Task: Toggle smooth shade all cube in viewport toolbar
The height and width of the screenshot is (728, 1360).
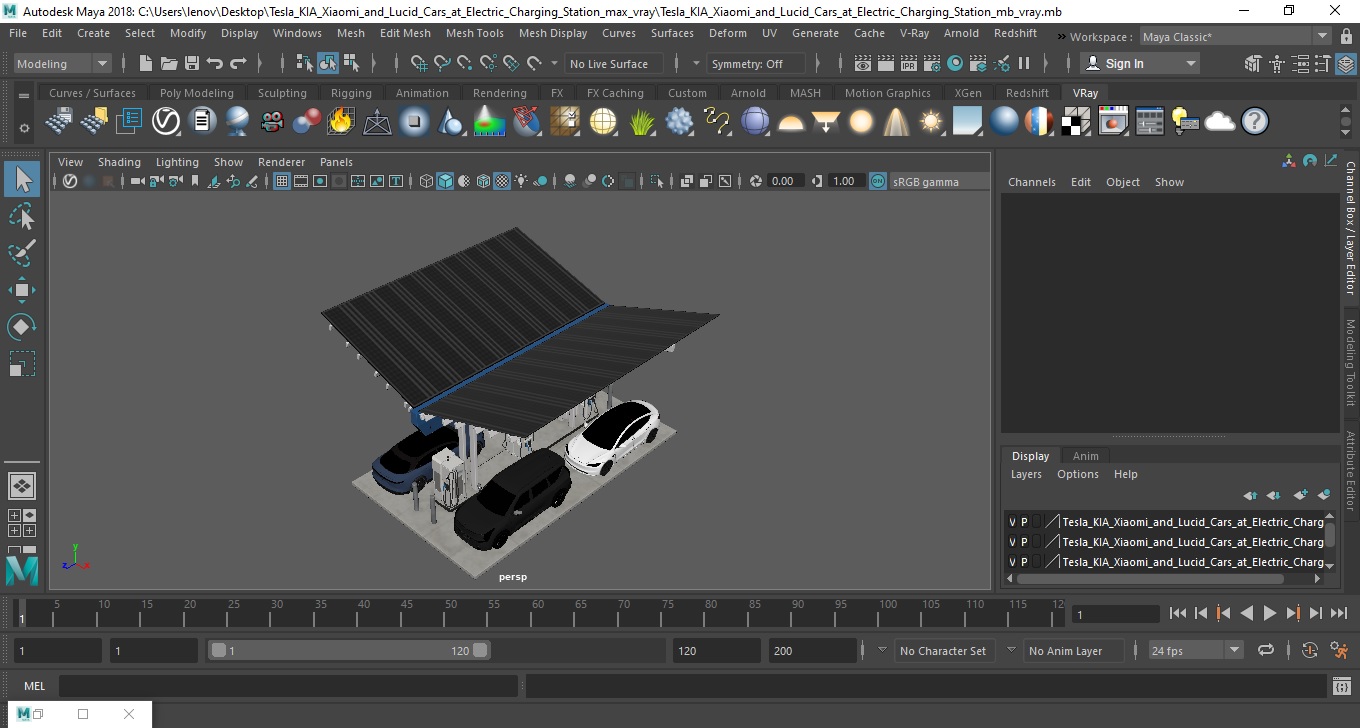Action: pos(445,181)
